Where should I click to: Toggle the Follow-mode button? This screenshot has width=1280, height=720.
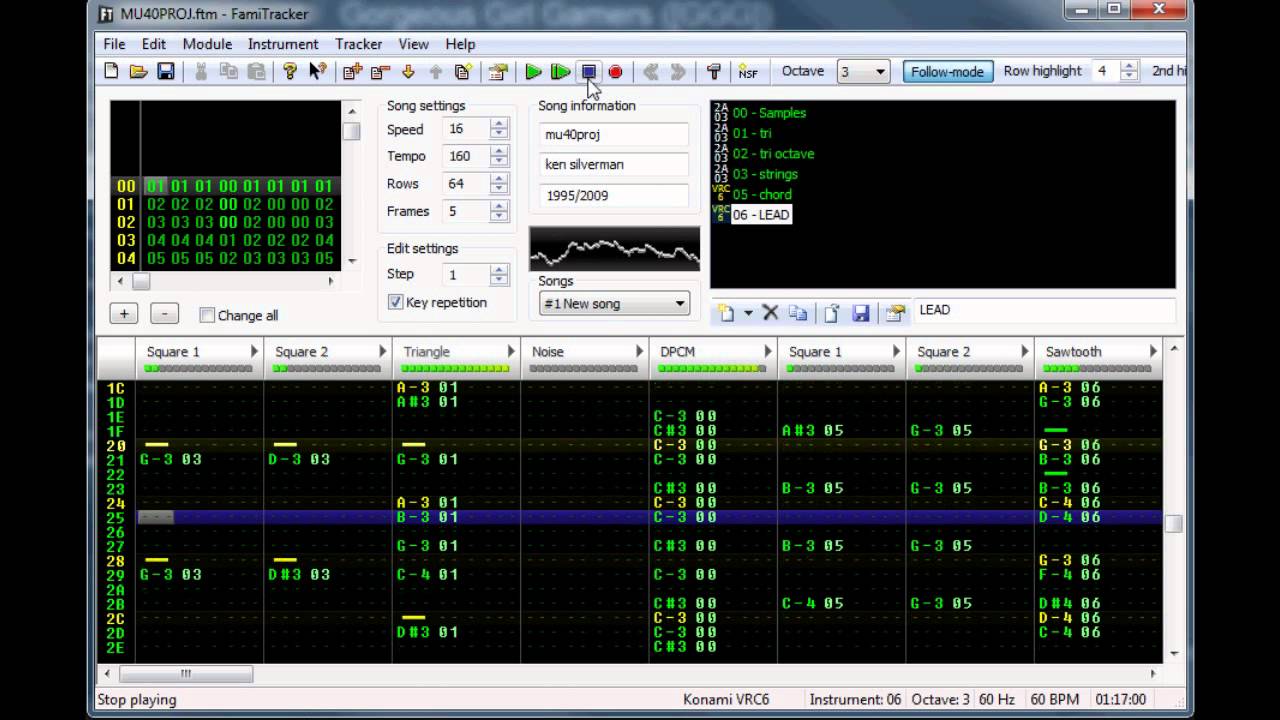tap(947, 71)
